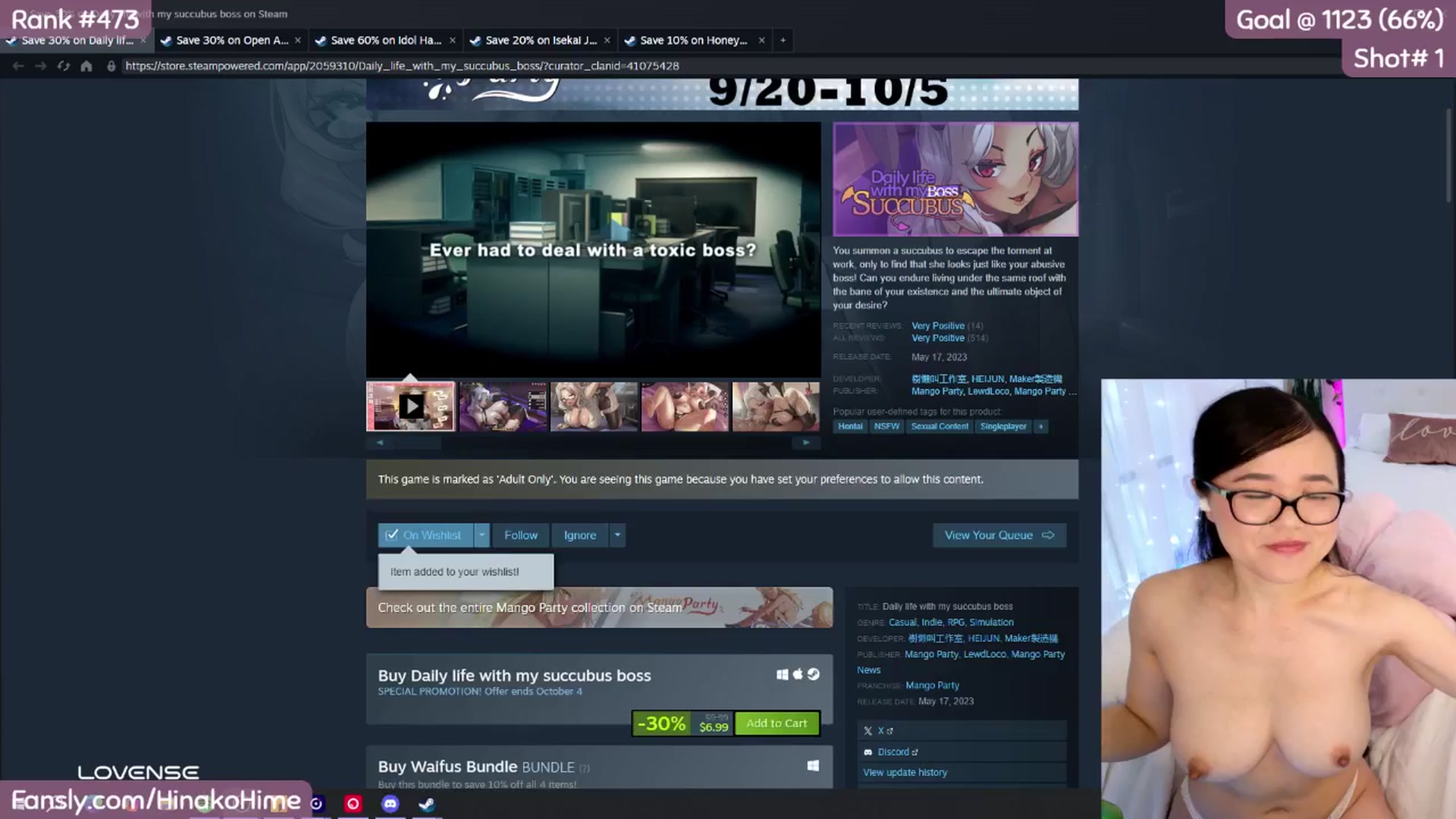The width and height of the screenshot is (1456, 819).
Task: Click the padlock icon beside the URL
Action: tap(111, 66)
